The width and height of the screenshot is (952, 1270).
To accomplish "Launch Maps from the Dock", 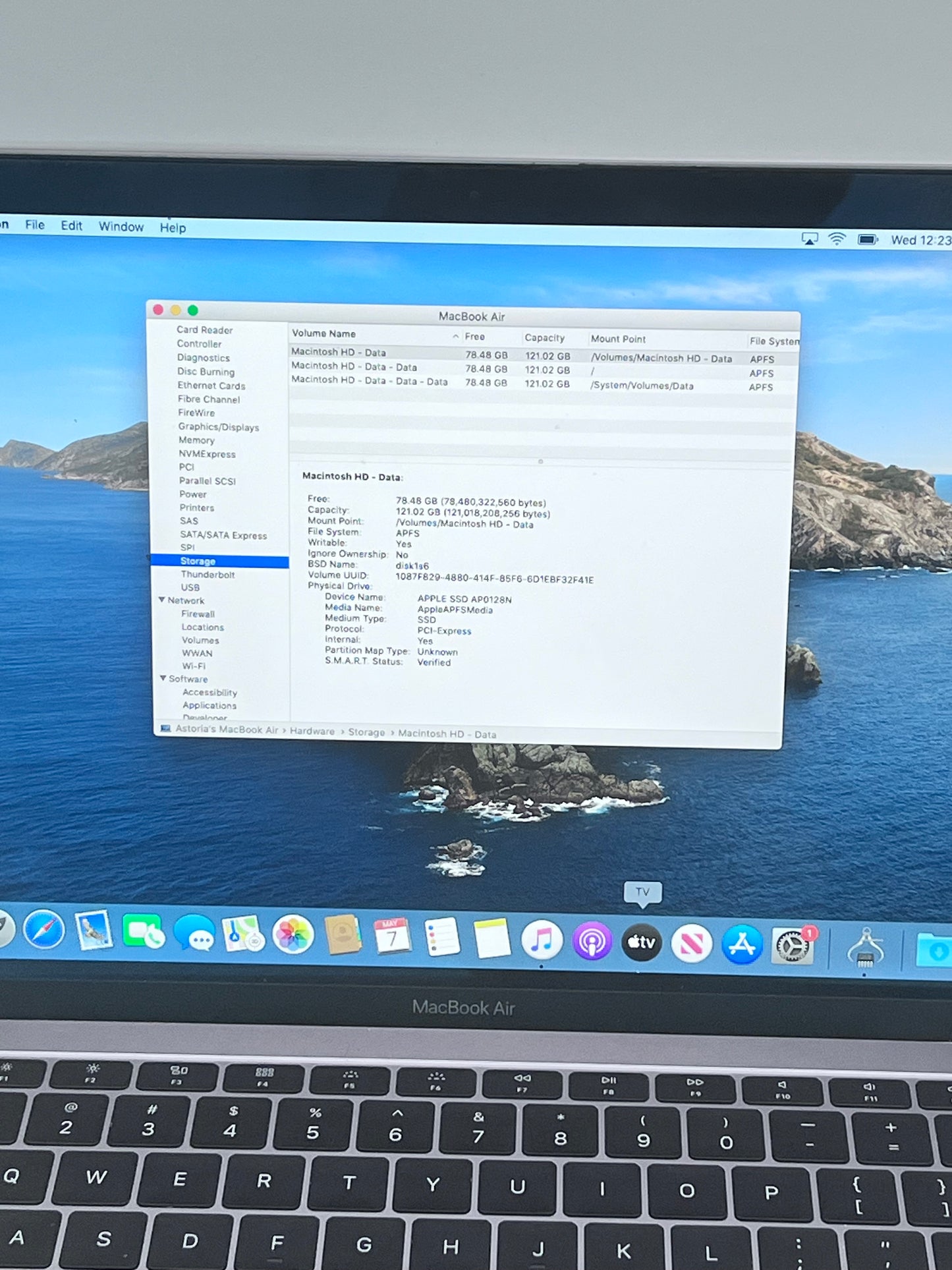I will 243,934.
